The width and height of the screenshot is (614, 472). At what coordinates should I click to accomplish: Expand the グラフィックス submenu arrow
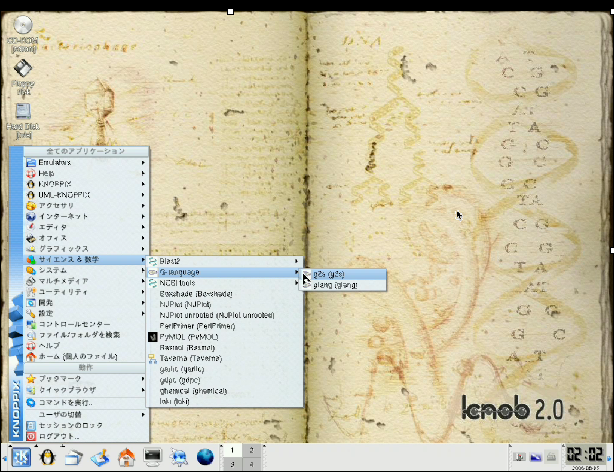pos(143,249)
